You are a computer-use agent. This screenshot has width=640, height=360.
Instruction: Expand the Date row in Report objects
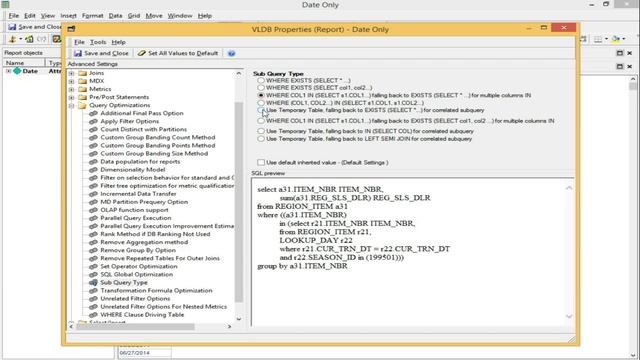click(8, 71)
